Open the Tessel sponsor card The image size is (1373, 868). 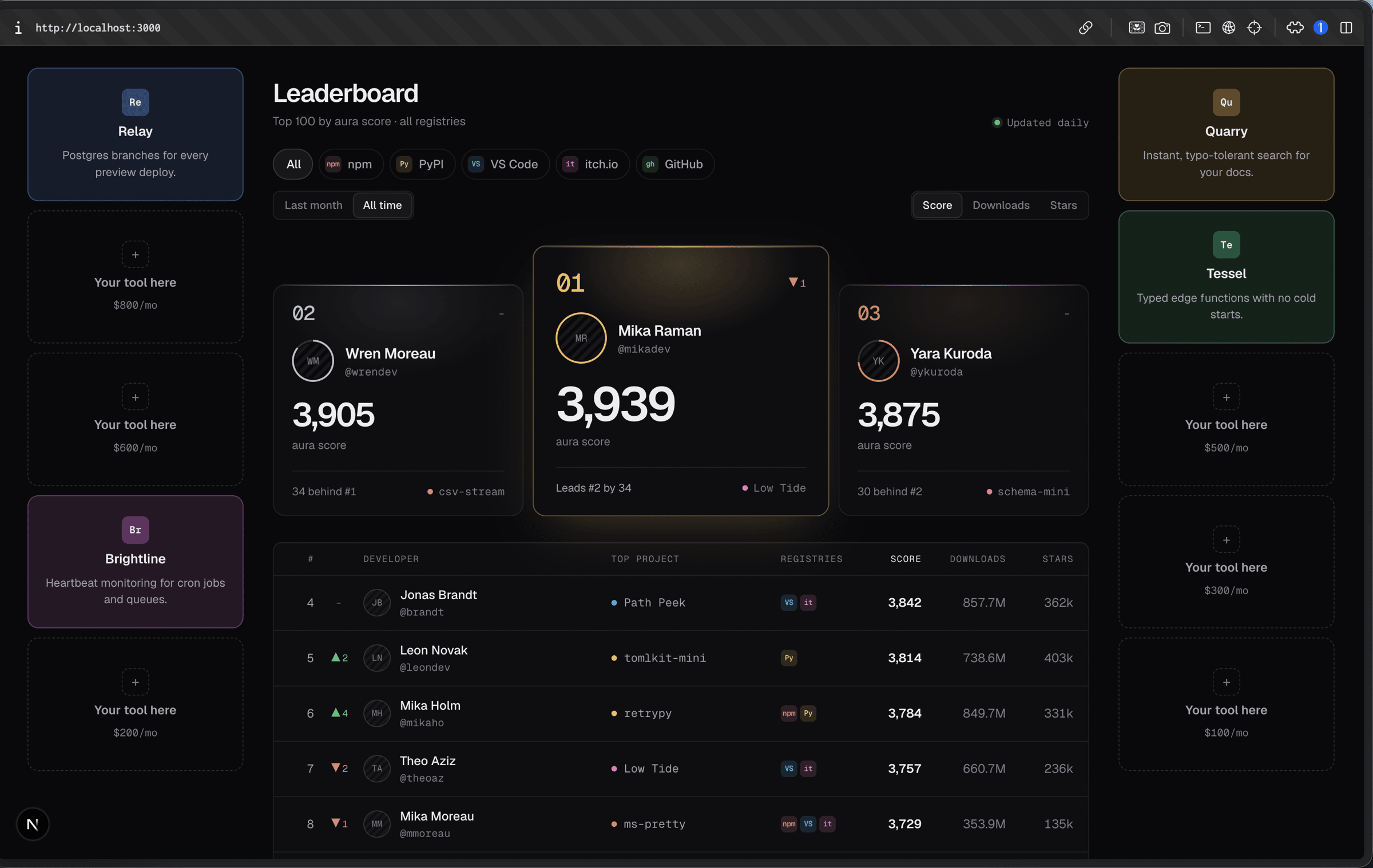pyautogui.click(x=1226, y=277)
